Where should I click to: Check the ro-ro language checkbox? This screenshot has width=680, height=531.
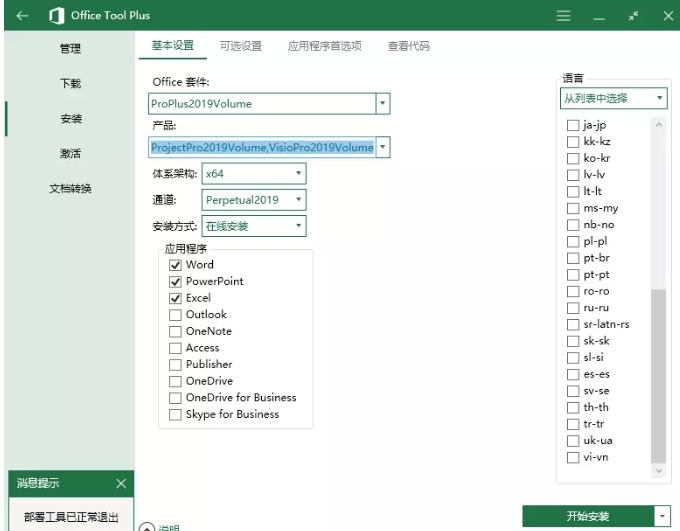tap(573, 292)
